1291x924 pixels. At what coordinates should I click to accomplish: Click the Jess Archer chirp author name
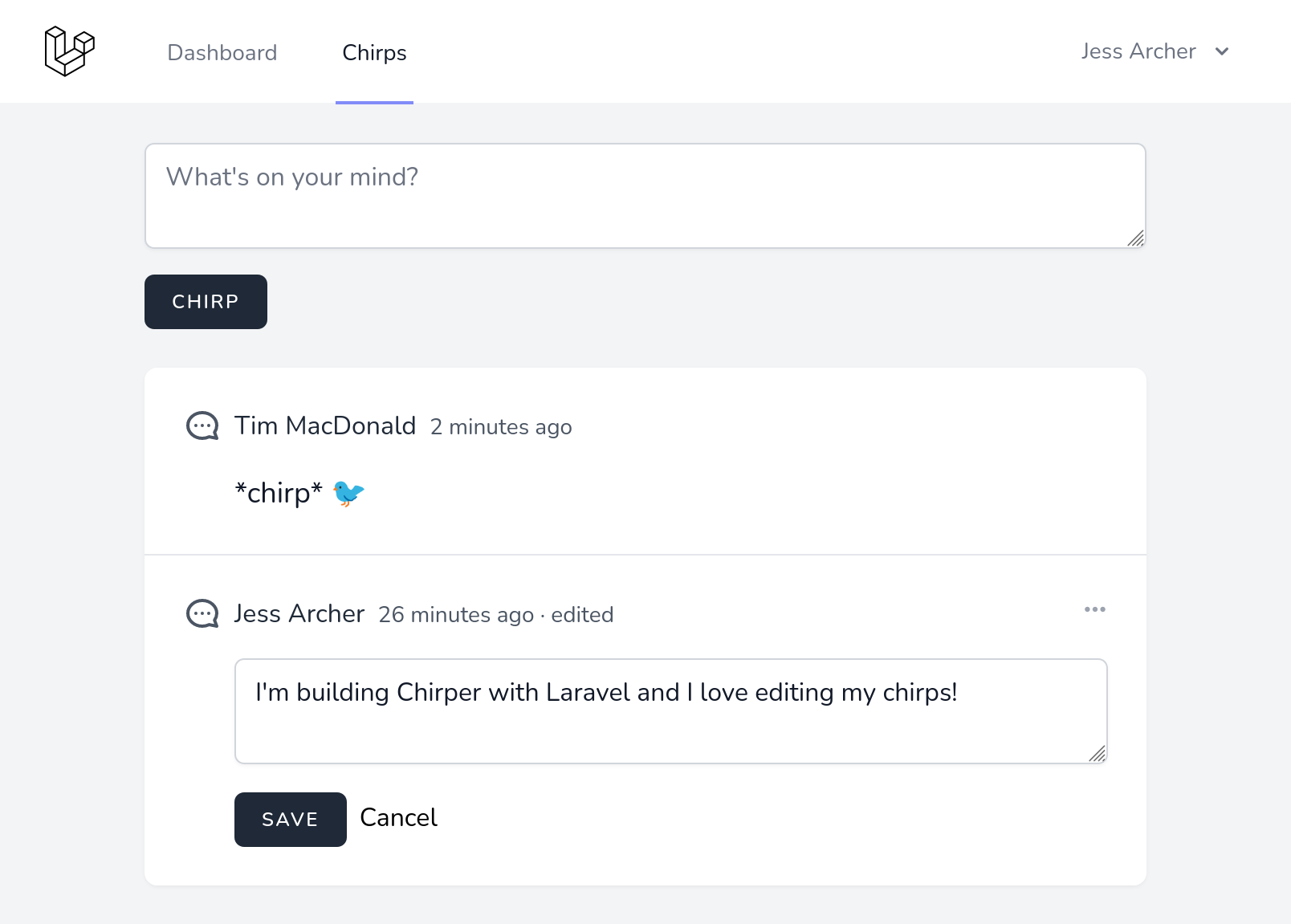tap(299, 613)
